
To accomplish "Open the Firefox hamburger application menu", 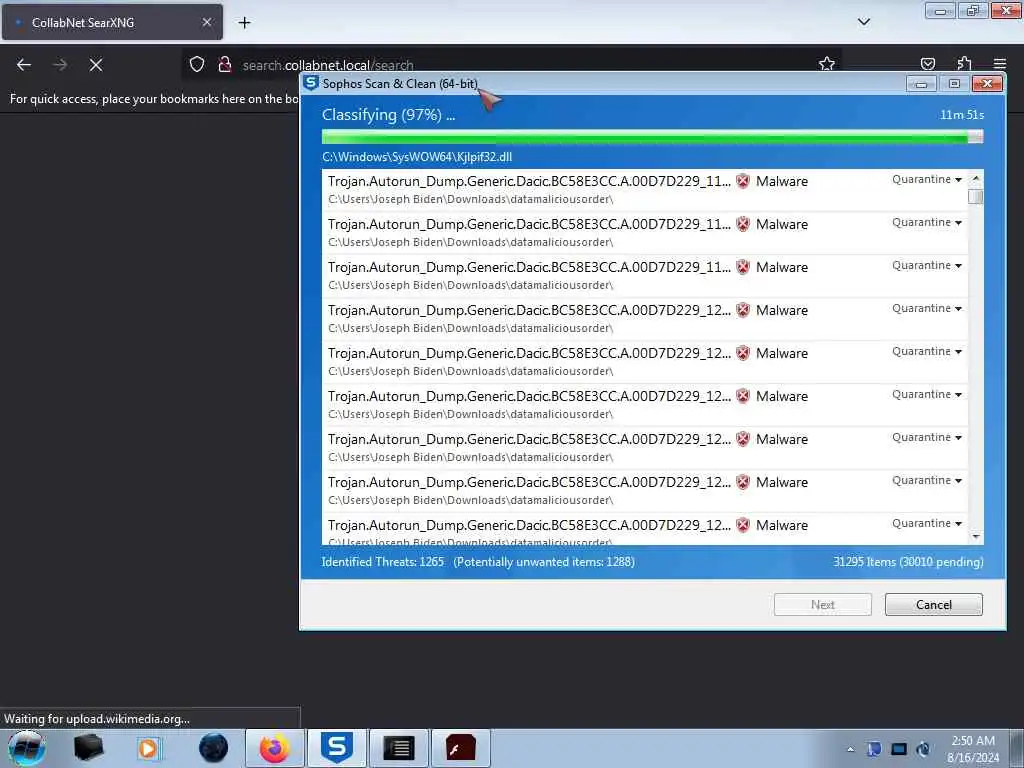I will (1000, 64).
